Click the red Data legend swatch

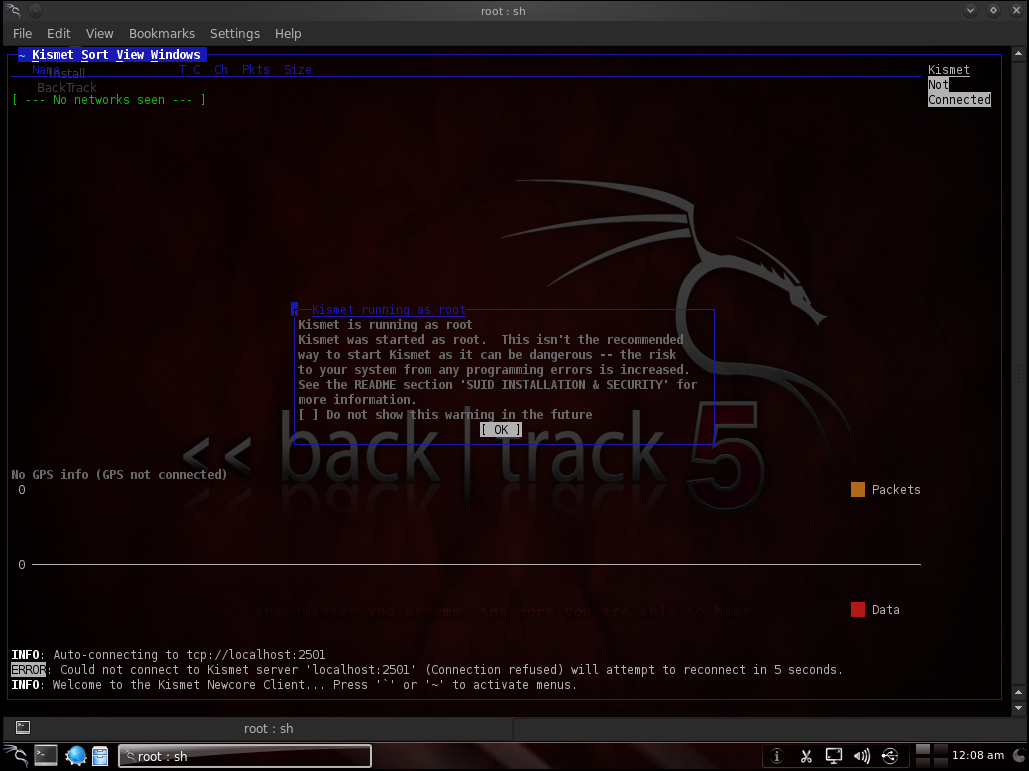click(858, 610)
